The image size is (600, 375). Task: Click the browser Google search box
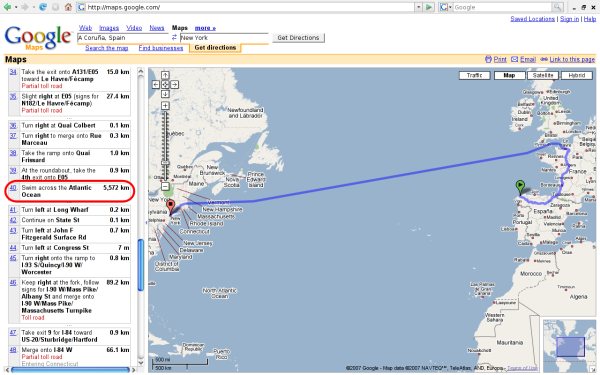(x=502, y=7)
